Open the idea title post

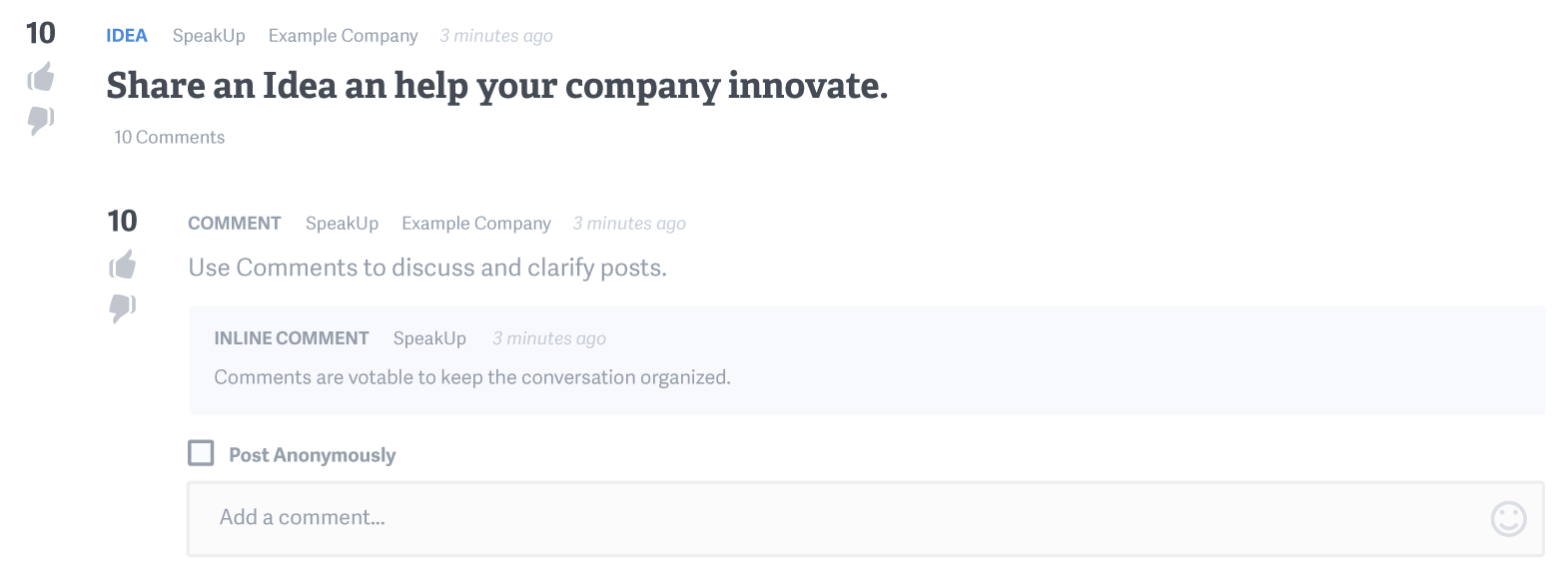pyautogui.click(x=496, y=86)
